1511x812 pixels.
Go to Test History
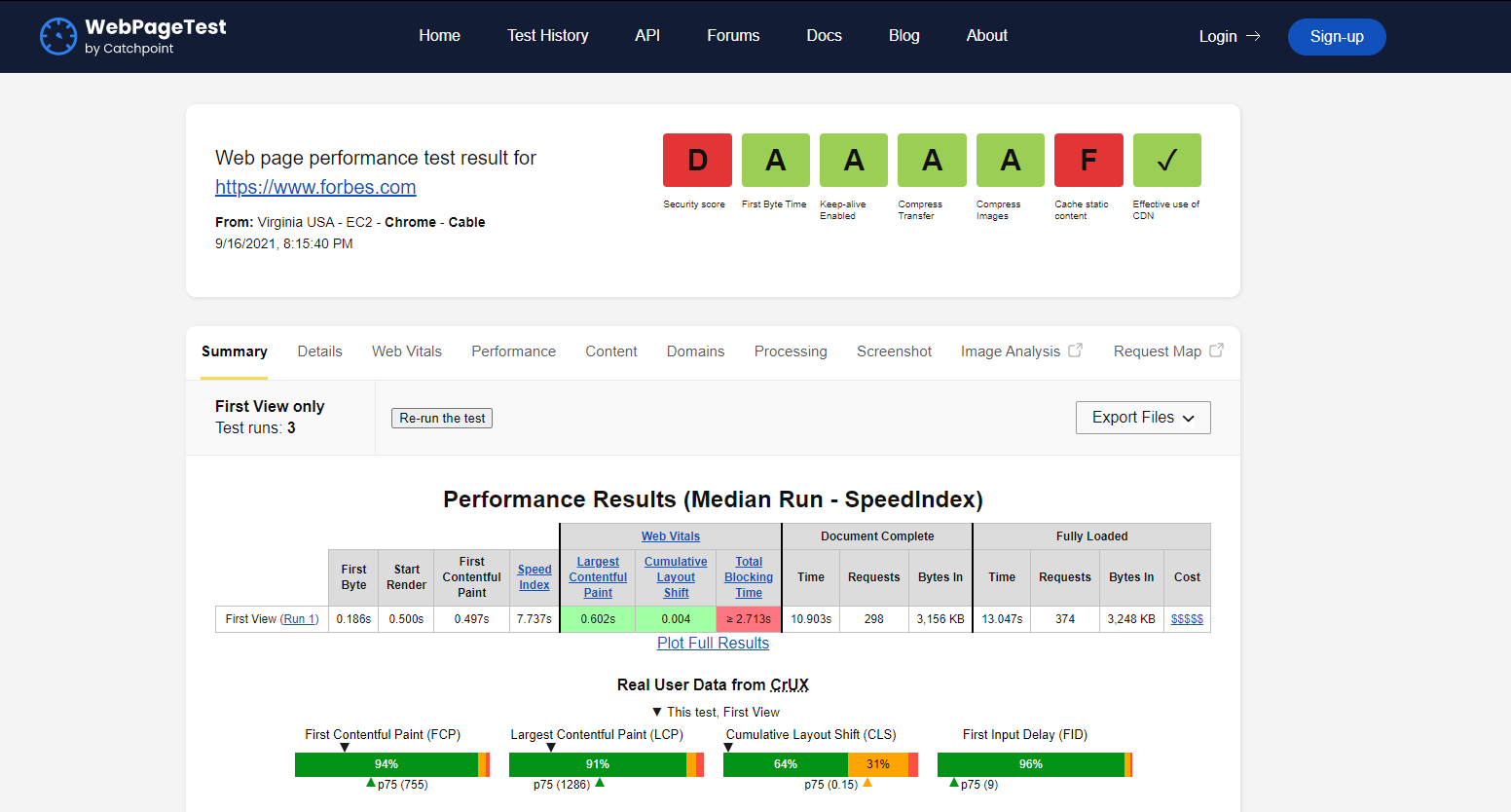[548, 35]
